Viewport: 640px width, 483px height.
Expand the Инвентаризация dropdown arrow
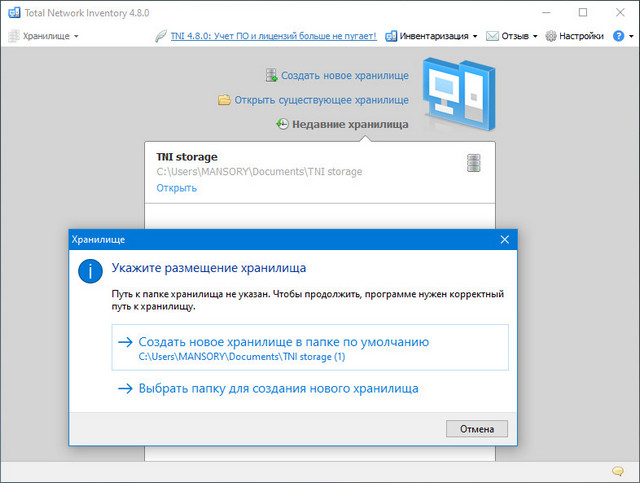475,36
